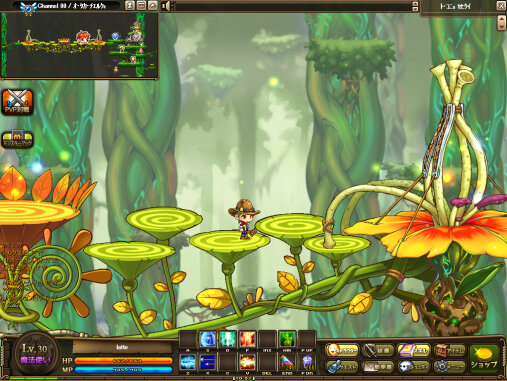Click inside the chat message bar
Screen dimensions: 507x381
[x=293, y=6]
